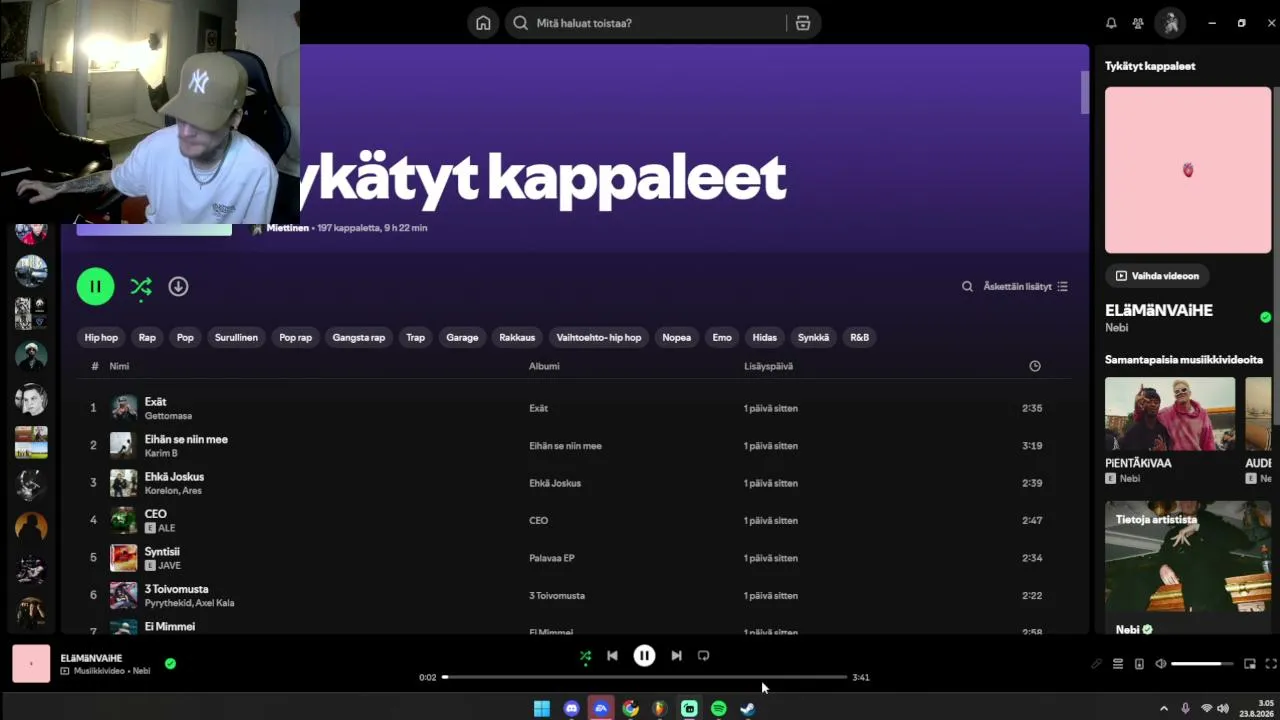Sort by the Lisäyspäivä column header
This screenshot has height=720, width=1280.
tap(768, 366)
